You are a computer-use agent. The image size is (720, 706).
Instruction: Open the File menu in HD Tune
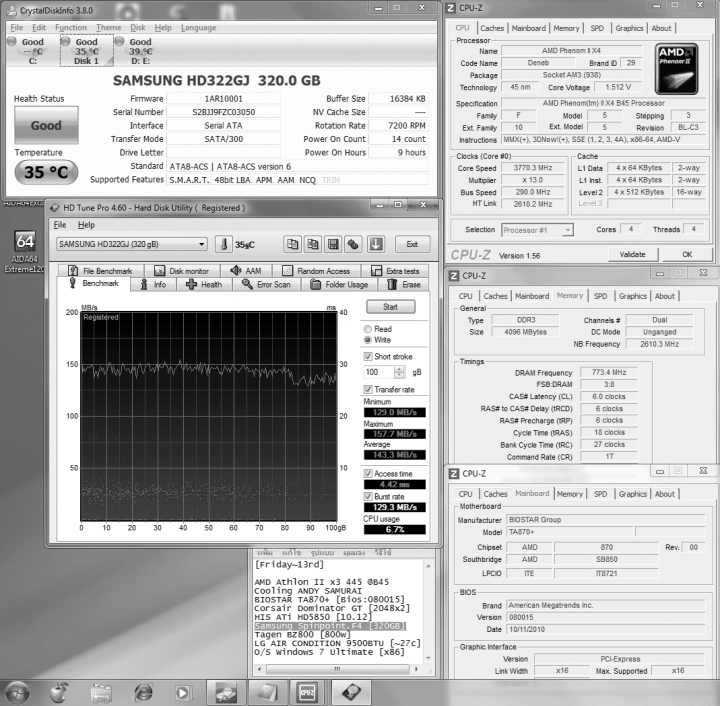pos(60,225)
